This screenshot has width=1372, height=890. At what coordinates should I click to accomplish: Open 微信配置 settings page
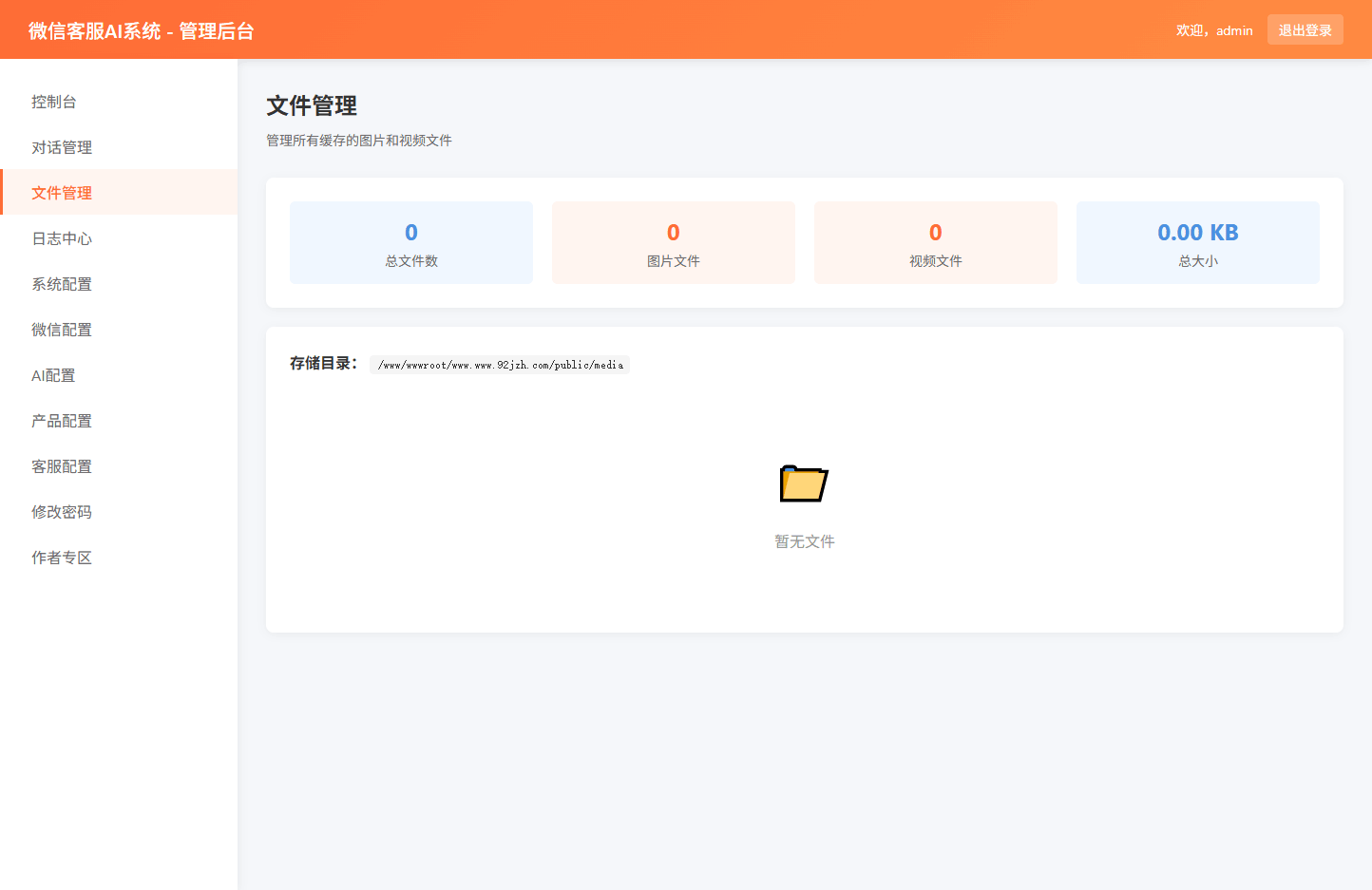(x=60, y=330)
